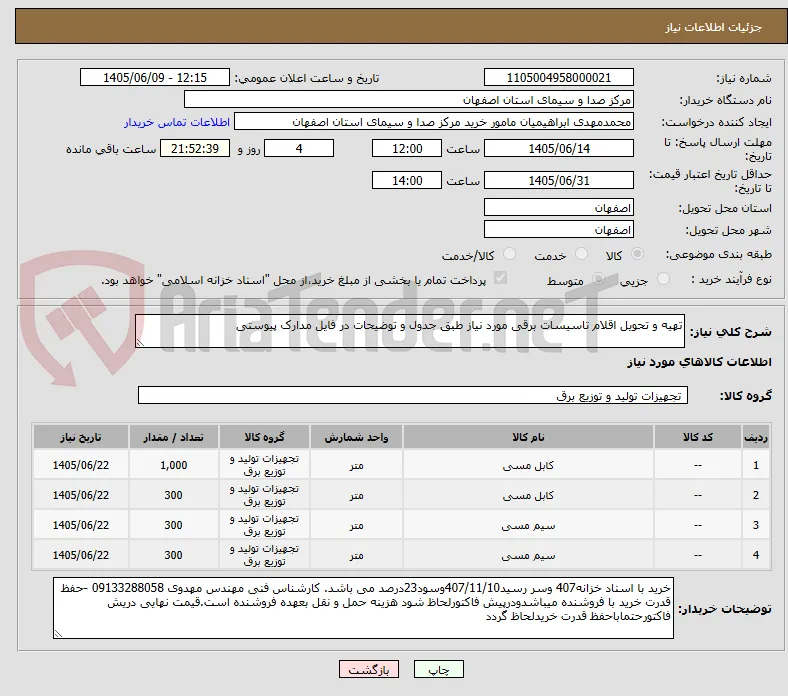Click سیم مسی in row 4
The height and width of the screenshot is (696, 788).
[528, 556]
